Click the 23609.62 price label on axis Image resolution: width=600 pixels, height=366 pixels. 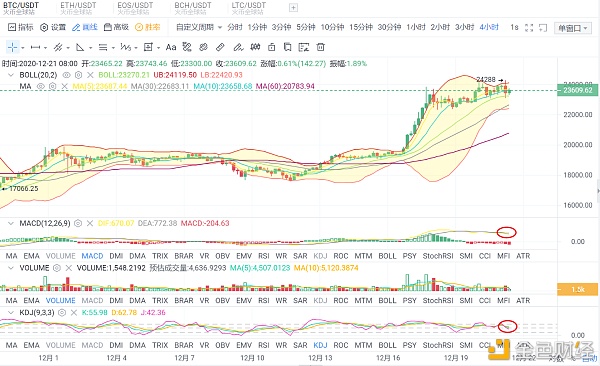(x=578, y=90)
